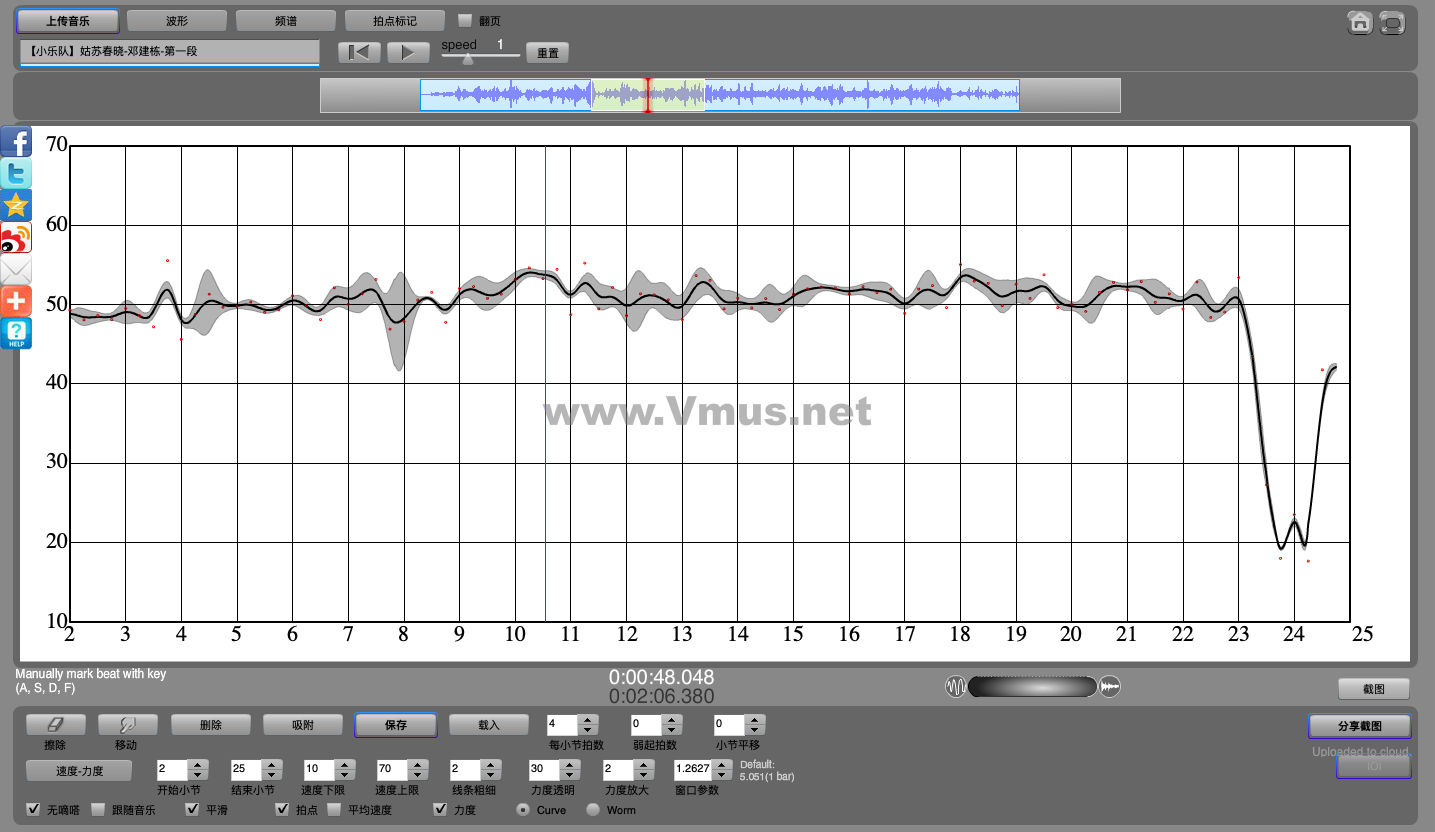Click the 保存 save button
The height and width of the screenshot is (832, 1435).
pos(396,725)
